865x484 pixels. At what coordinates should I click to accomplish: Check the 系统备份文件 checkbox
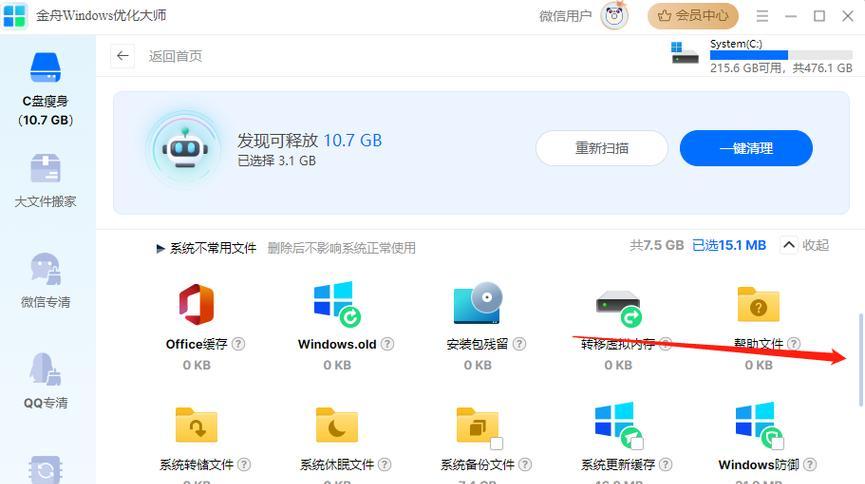coord(496,443)
